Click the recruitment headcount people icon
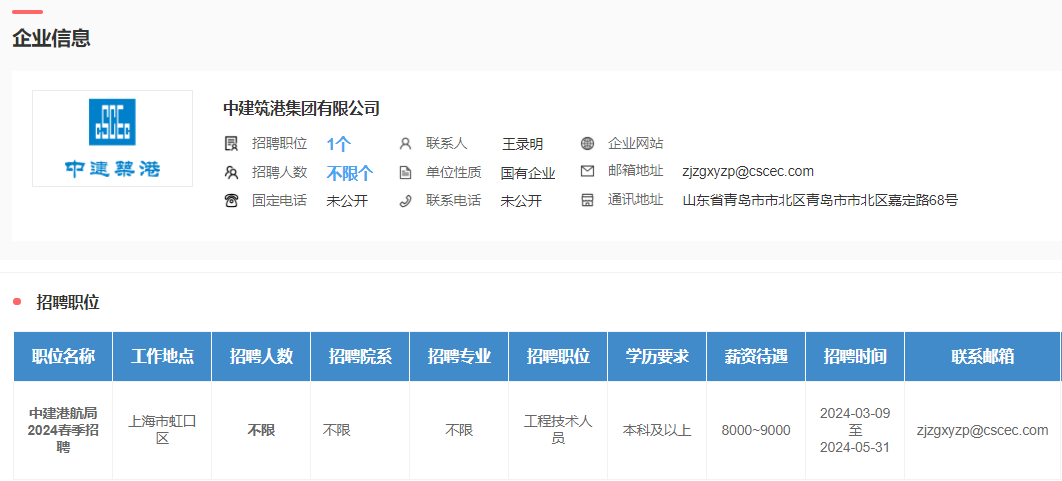Image resolution: width=1062 pixels, height=481 pixels. (x=232, y=172)
